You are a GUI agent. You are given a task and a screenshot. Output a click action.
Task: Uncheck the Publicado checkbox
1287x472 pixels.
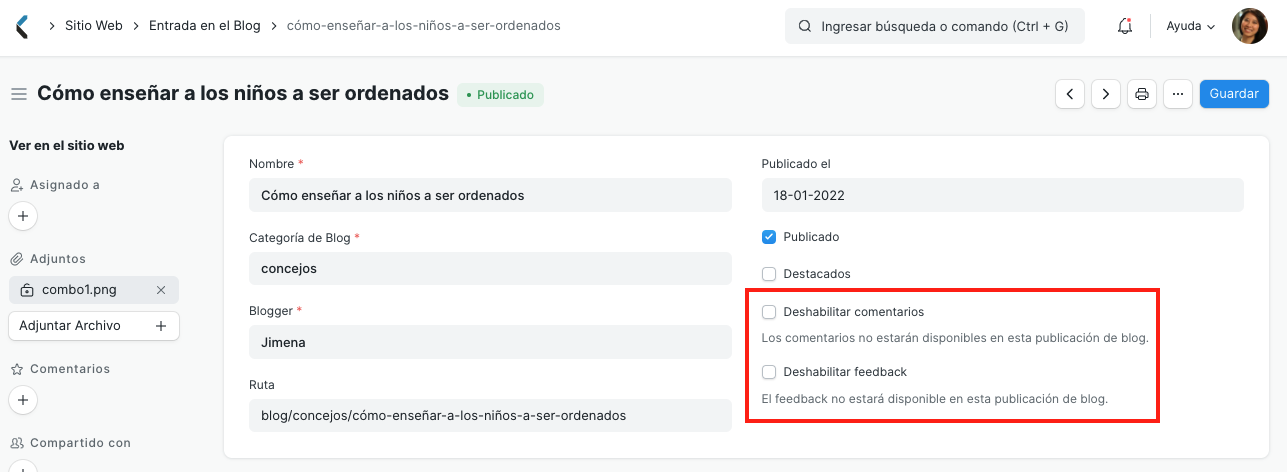click(x=769, y=237)
